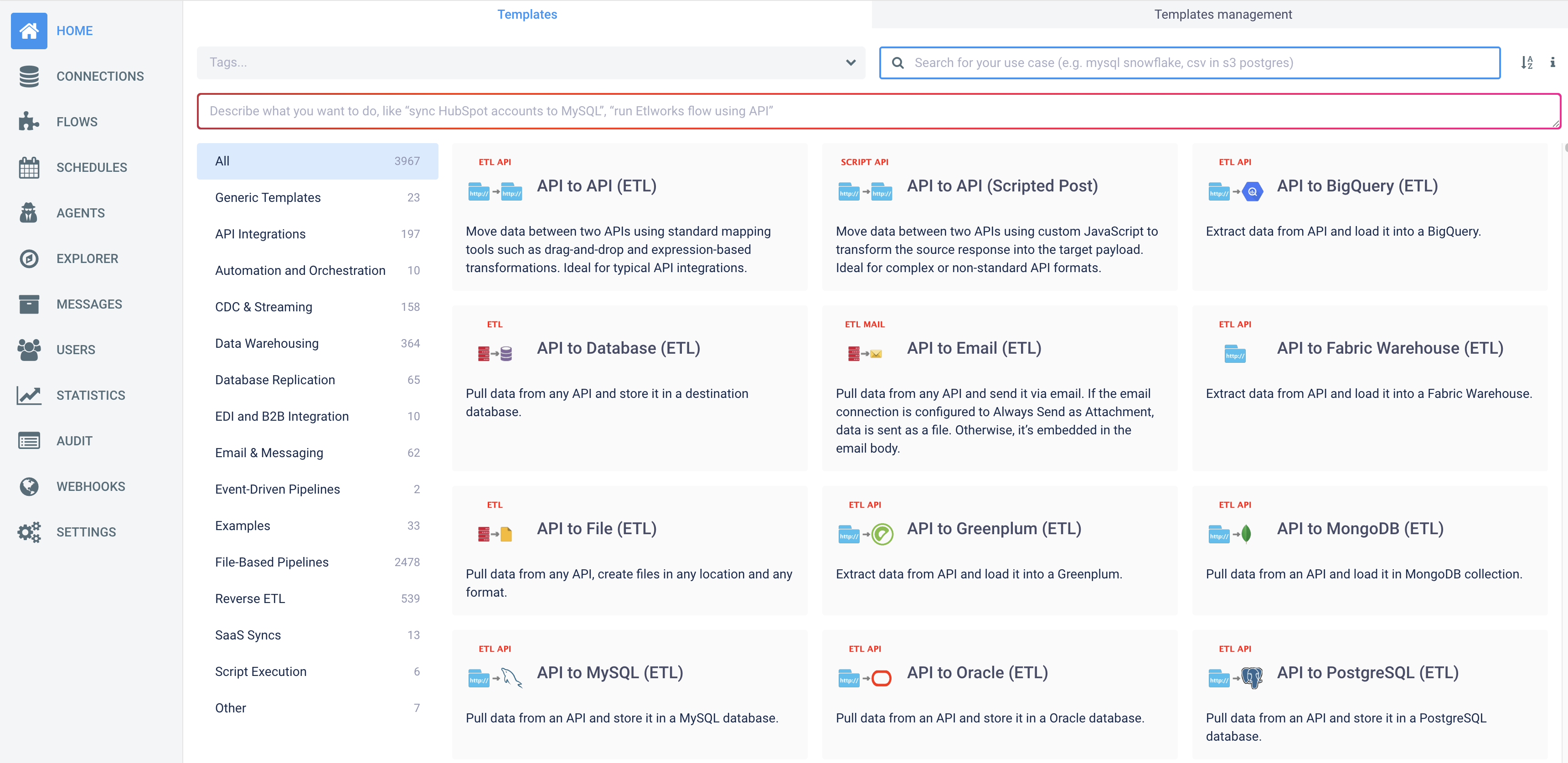Select the Reverse ETL category
The height and width of the screenshot is (763, 1568).
coord(317,599)
